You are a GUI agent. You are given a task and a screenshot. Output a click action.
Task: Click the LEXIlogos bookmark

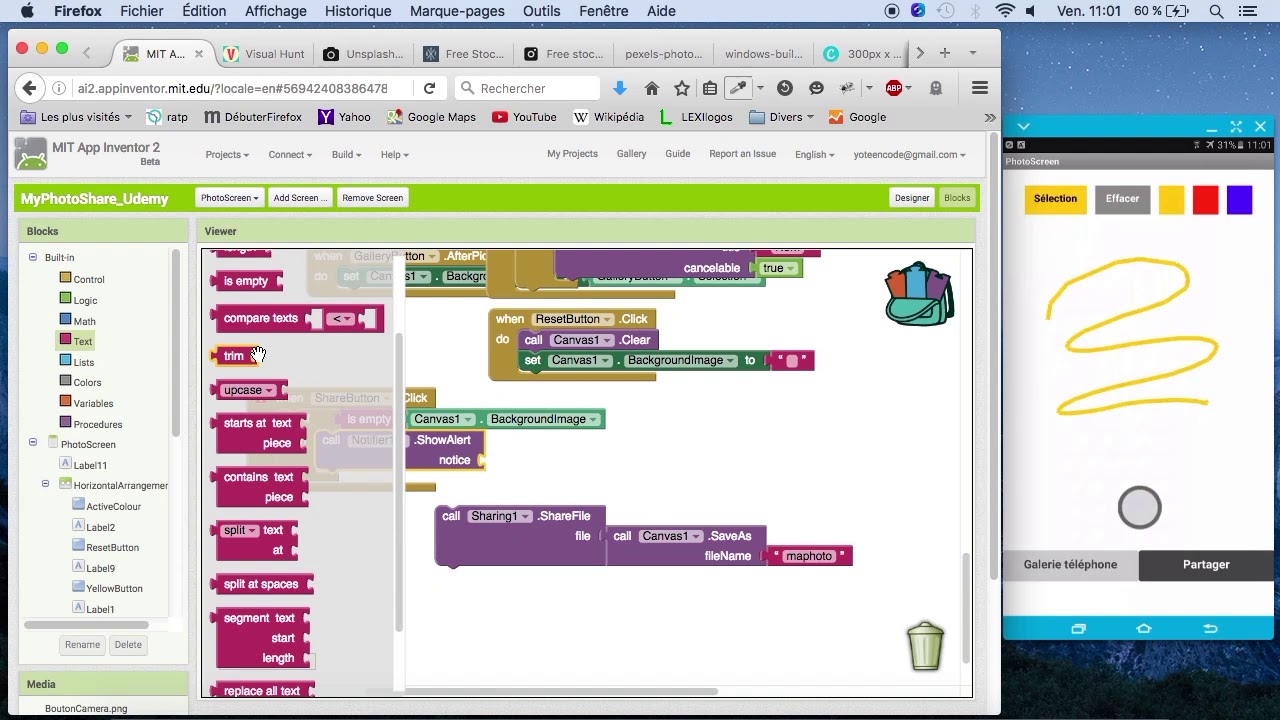[x=697, y=117]
